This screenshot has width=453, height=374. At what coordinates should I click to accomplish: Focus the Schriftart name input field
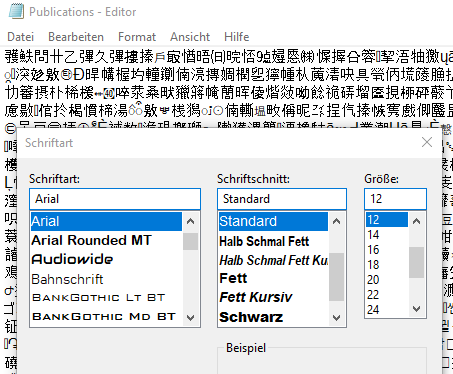115,199
